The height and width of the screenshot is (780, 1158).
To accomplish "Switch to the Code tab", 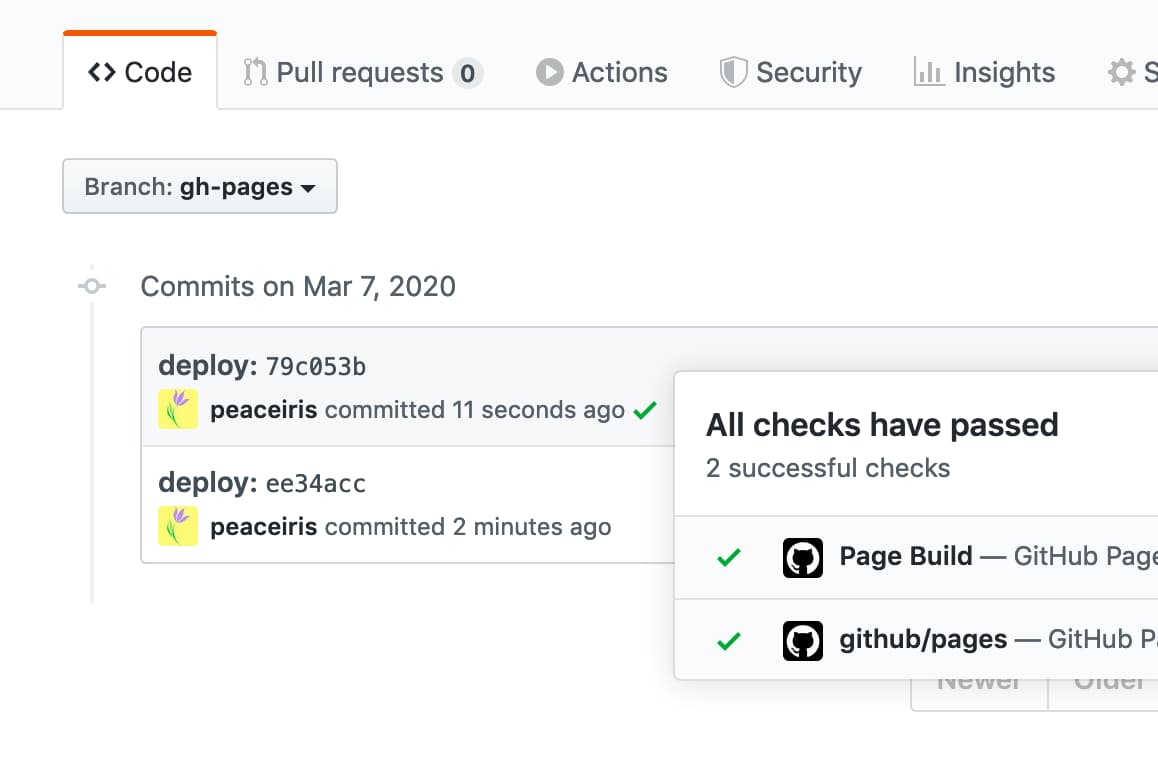I will point(140,72).
